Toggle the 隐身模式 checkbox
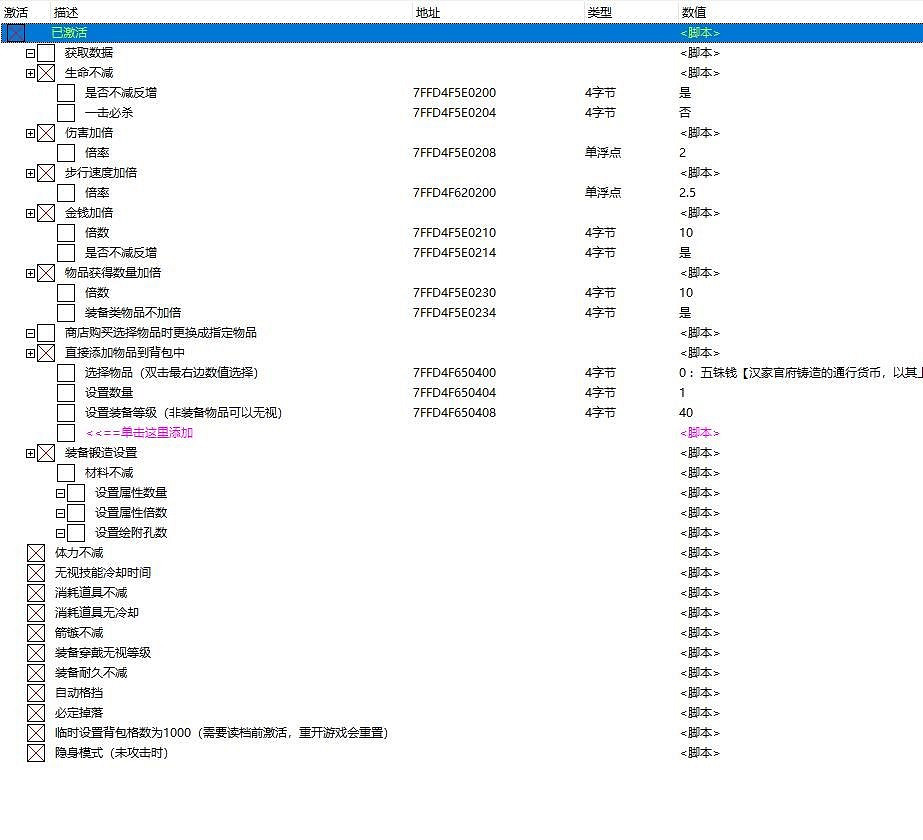Viewport: 923px width, 840px height. (36, 753)
